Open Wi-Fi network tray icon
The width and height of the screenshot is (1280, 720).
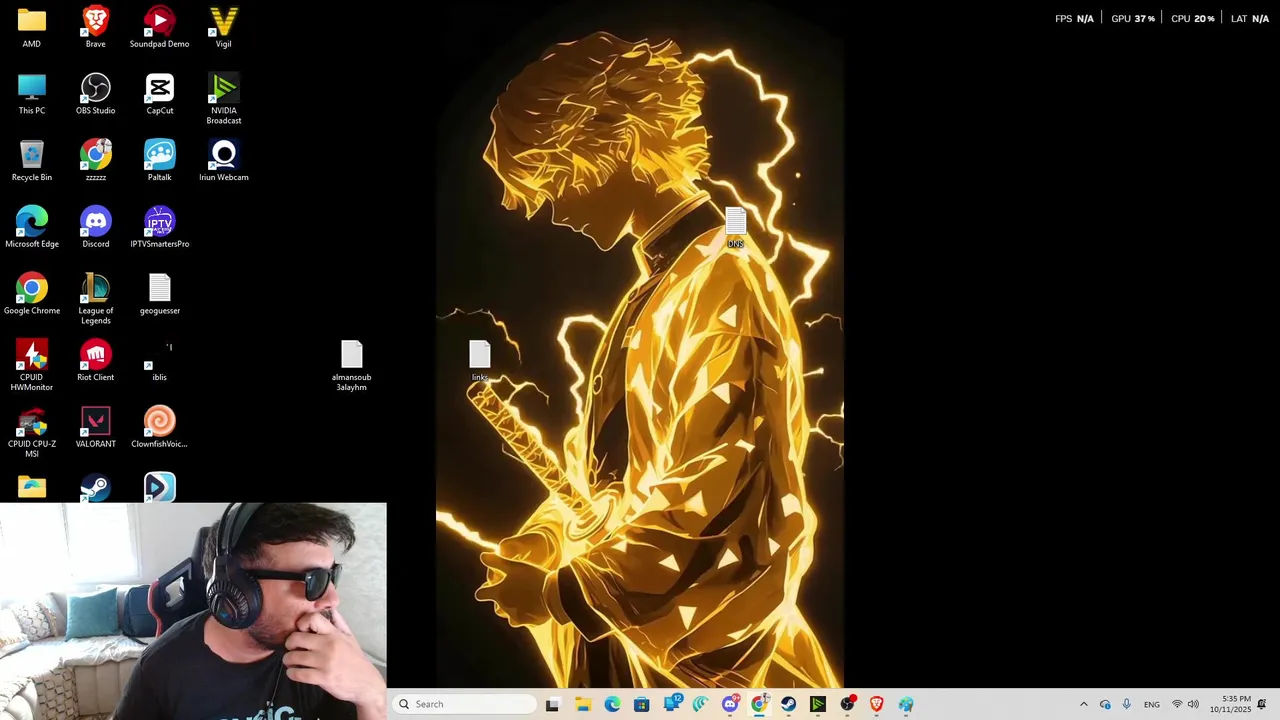point(1177,704)
